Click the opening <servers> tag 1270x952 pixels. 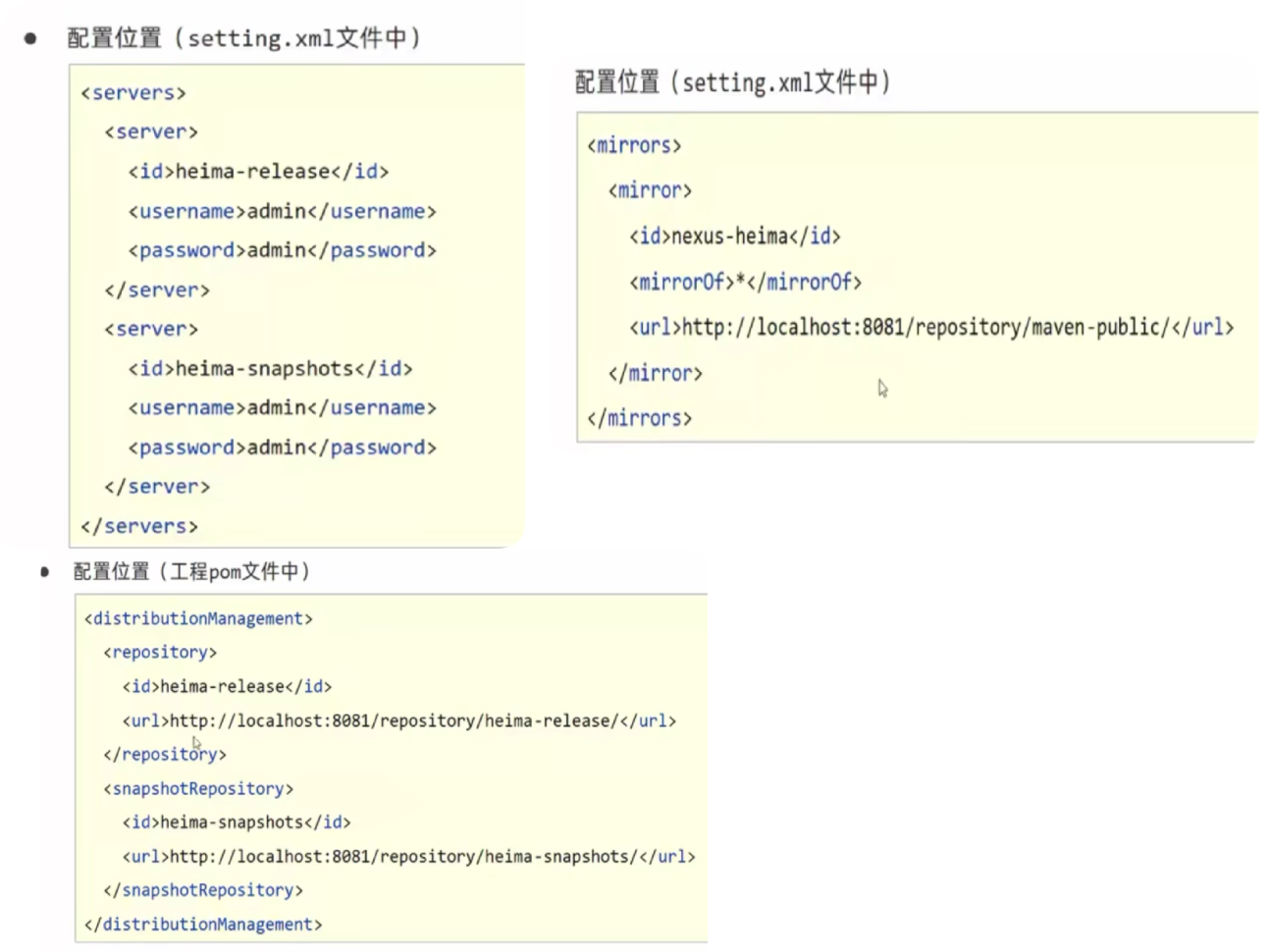point(132,93)
